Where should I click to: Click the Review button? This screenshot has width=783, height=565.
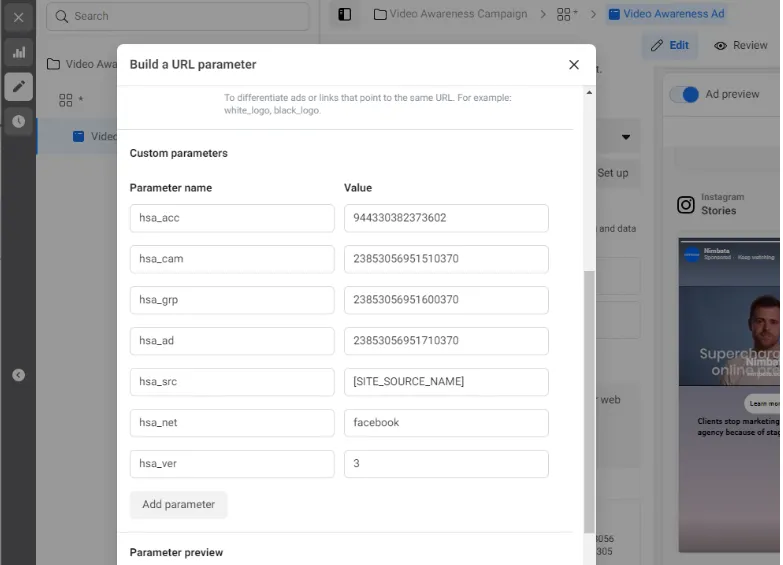click(x=741, y=45)
